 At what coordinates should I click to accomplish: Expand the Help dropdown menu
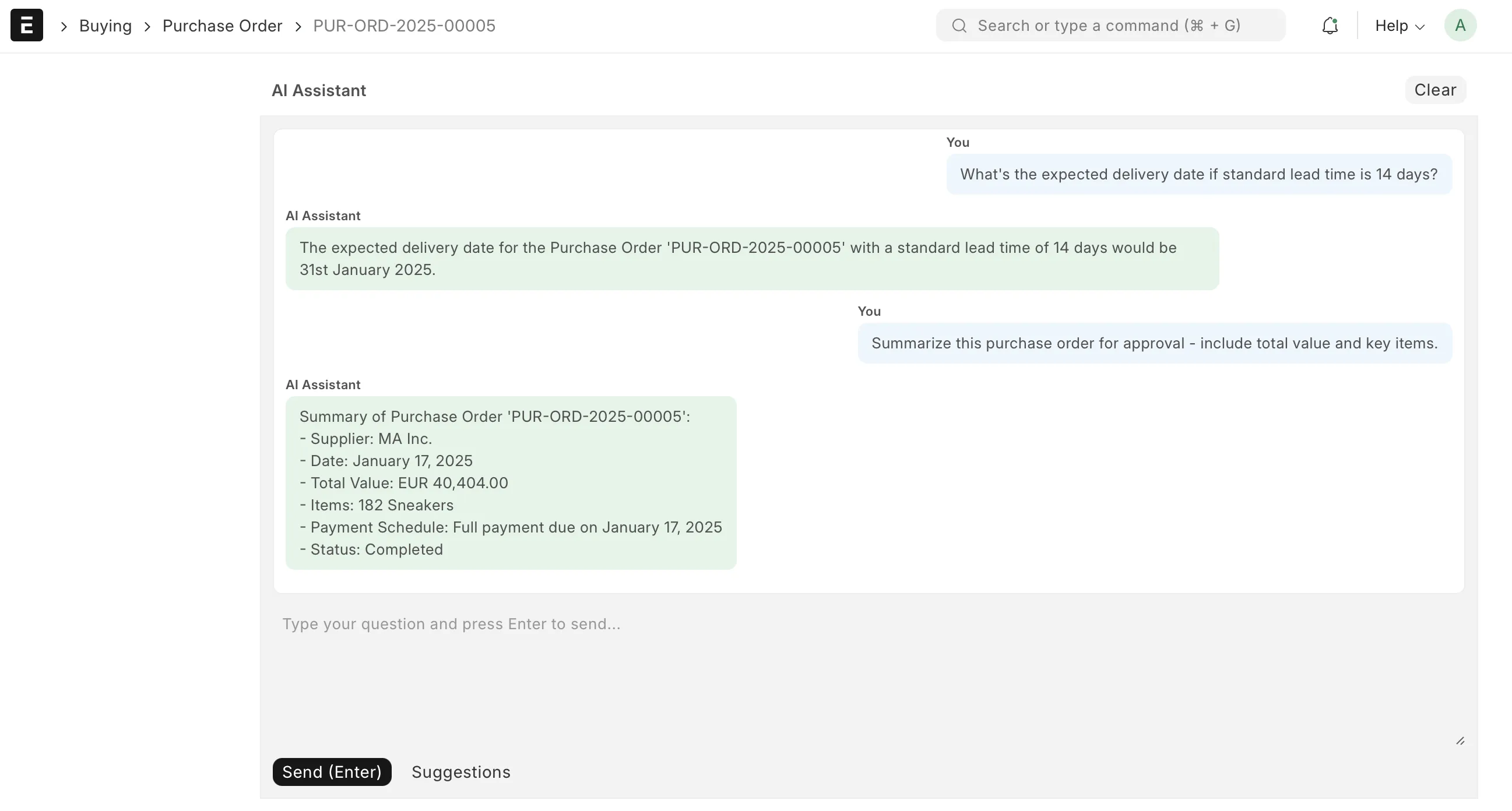click(x=1400, y=26)
